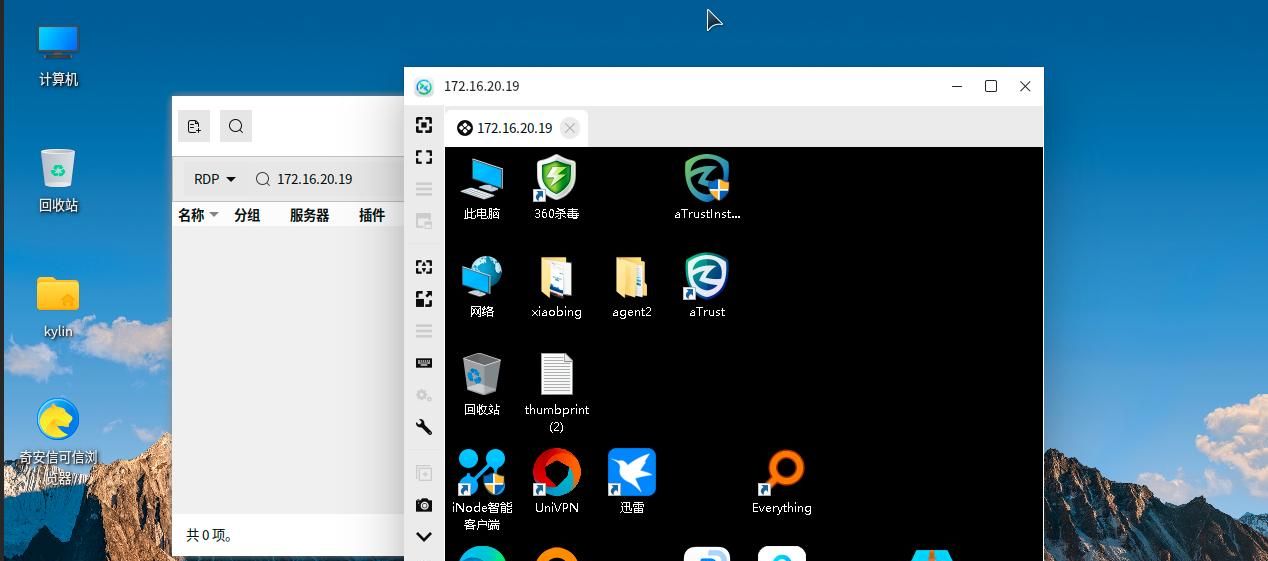Open the wrench tools icon in sidebar

[424, 427]
